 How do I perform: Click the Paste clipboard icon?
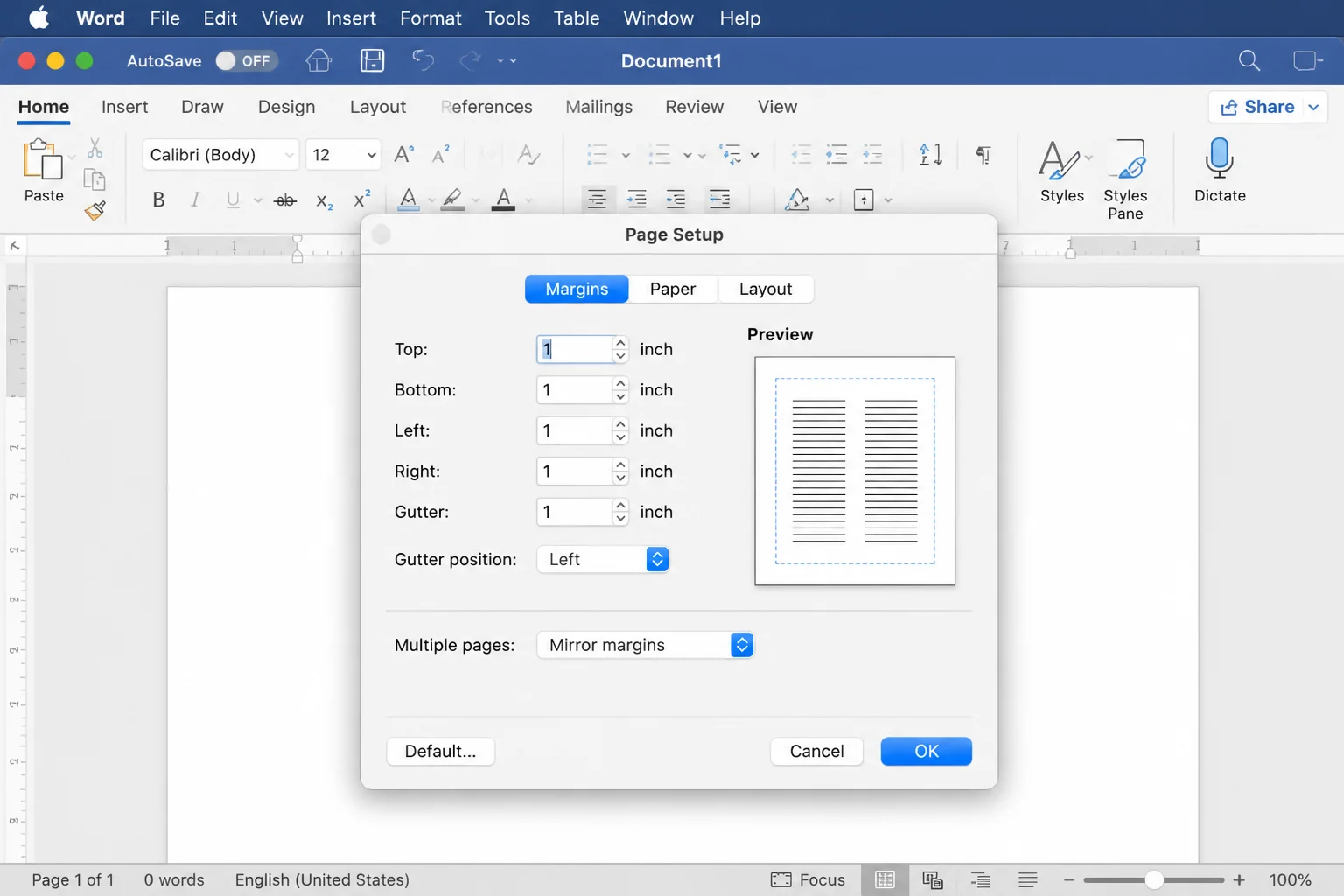(42, 159)
